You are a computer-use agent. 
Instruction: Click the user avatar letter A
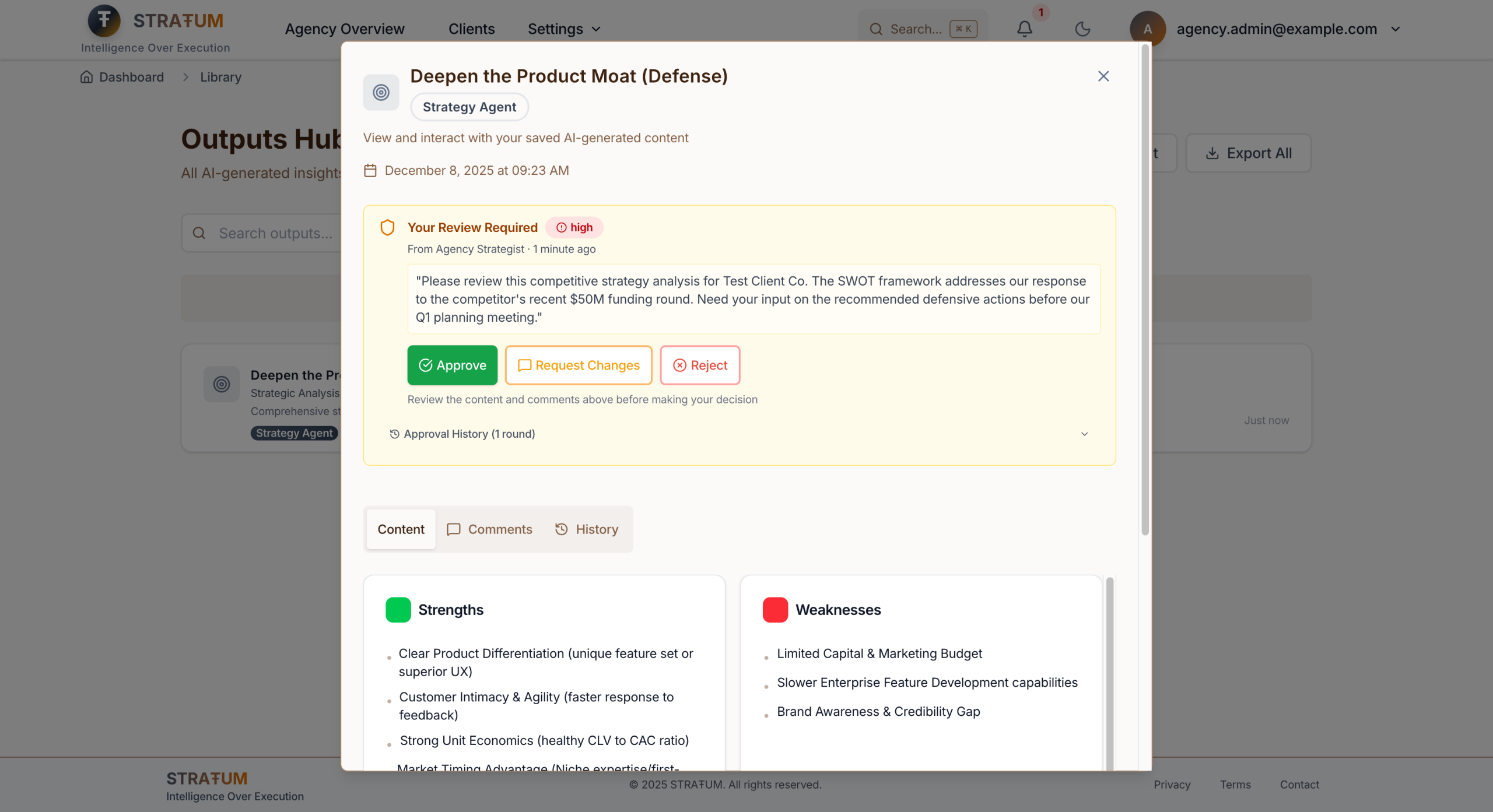coord(1147,29)
